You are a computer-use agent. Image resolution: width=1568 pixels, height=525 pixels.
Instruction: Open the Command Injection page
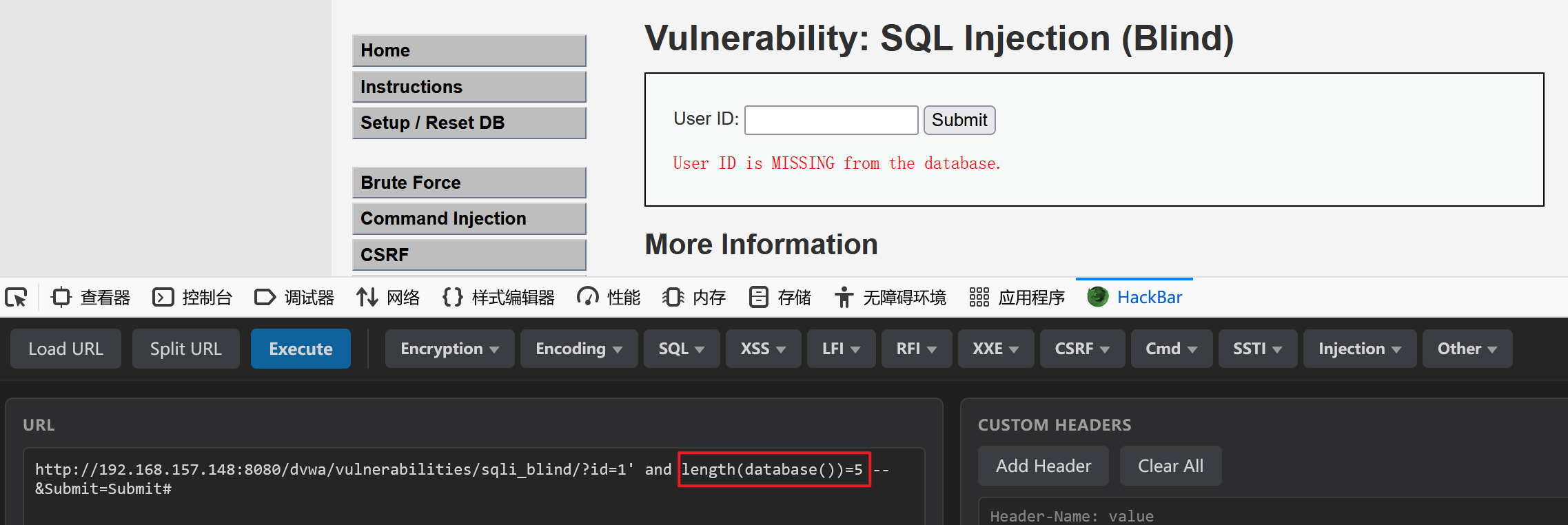click(469, 218)
